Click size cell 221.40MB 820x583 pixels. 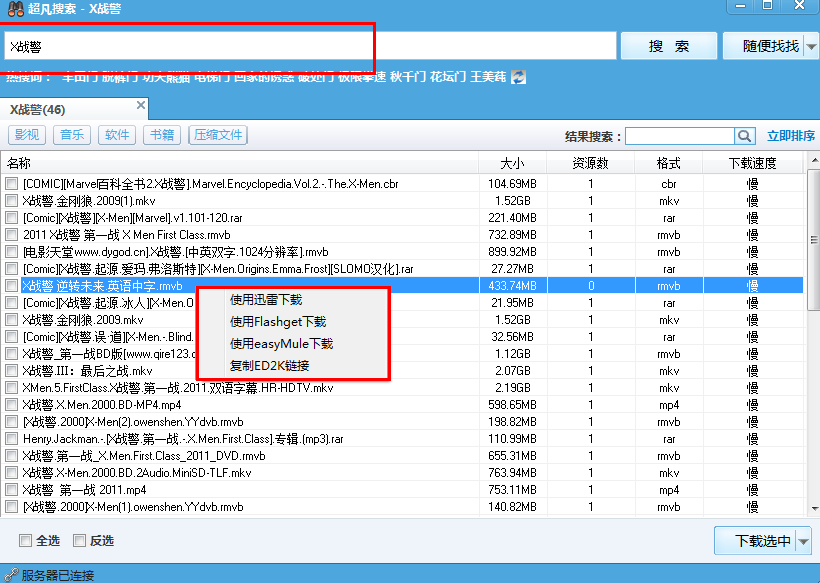click(x=512, y=218)
